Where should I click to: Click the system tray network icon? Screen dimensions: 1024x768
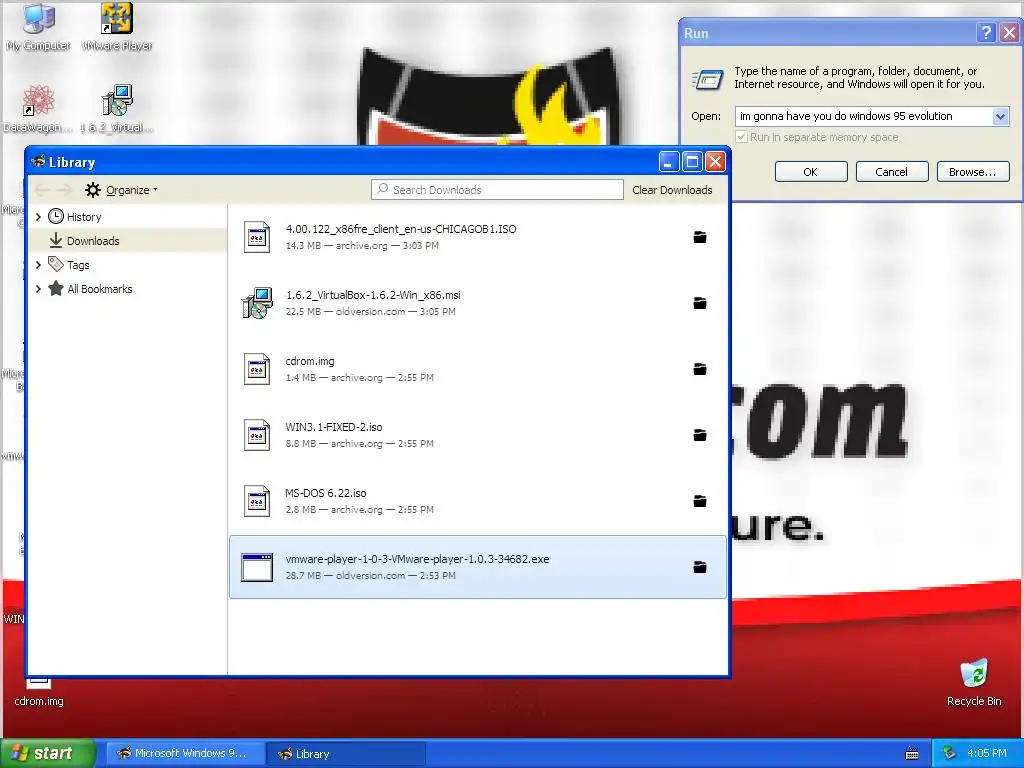[x=950, y=753]
